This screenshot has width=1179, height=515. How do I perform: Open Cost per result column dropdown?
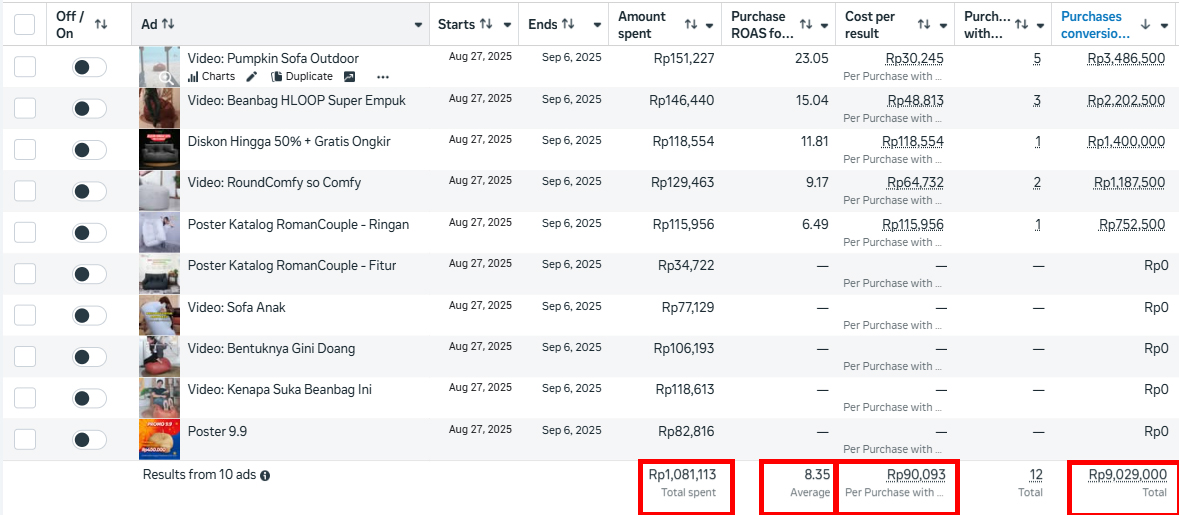point(948,24)
